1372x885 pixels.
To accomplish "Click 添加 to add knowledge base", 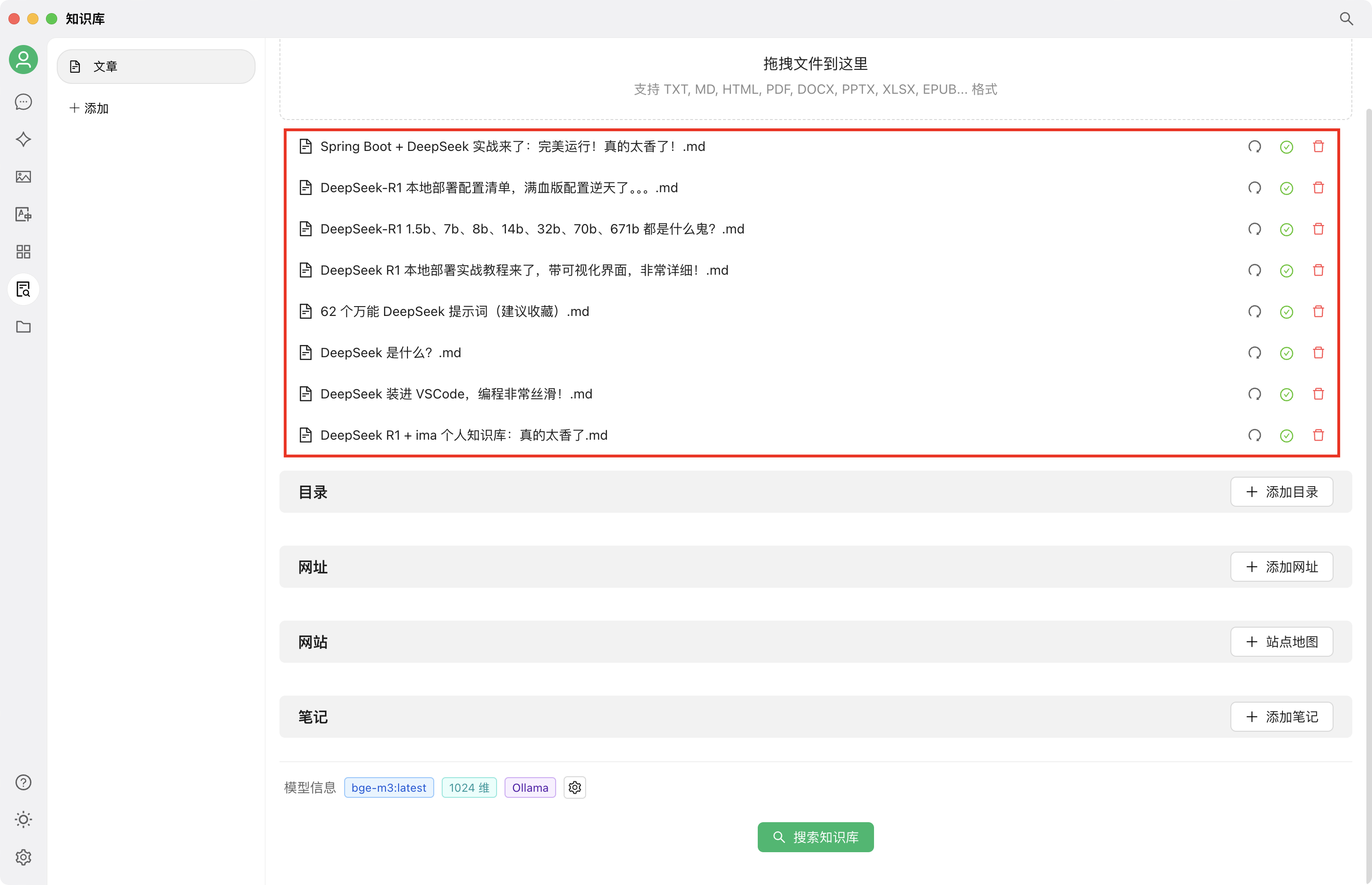I will click(89, 108).
